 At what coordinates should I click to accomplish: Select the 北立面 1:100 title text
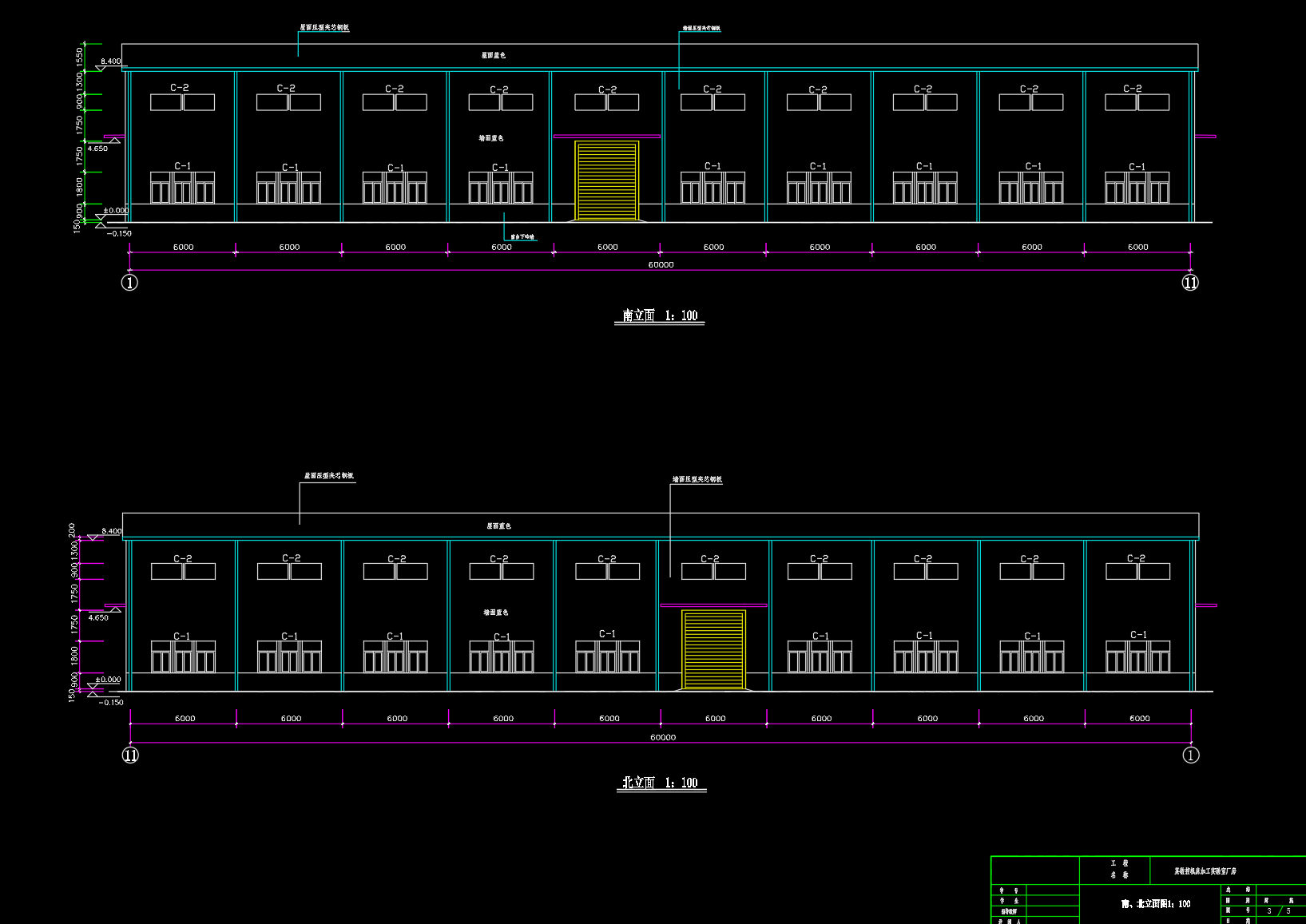click(x=661, y=783)
